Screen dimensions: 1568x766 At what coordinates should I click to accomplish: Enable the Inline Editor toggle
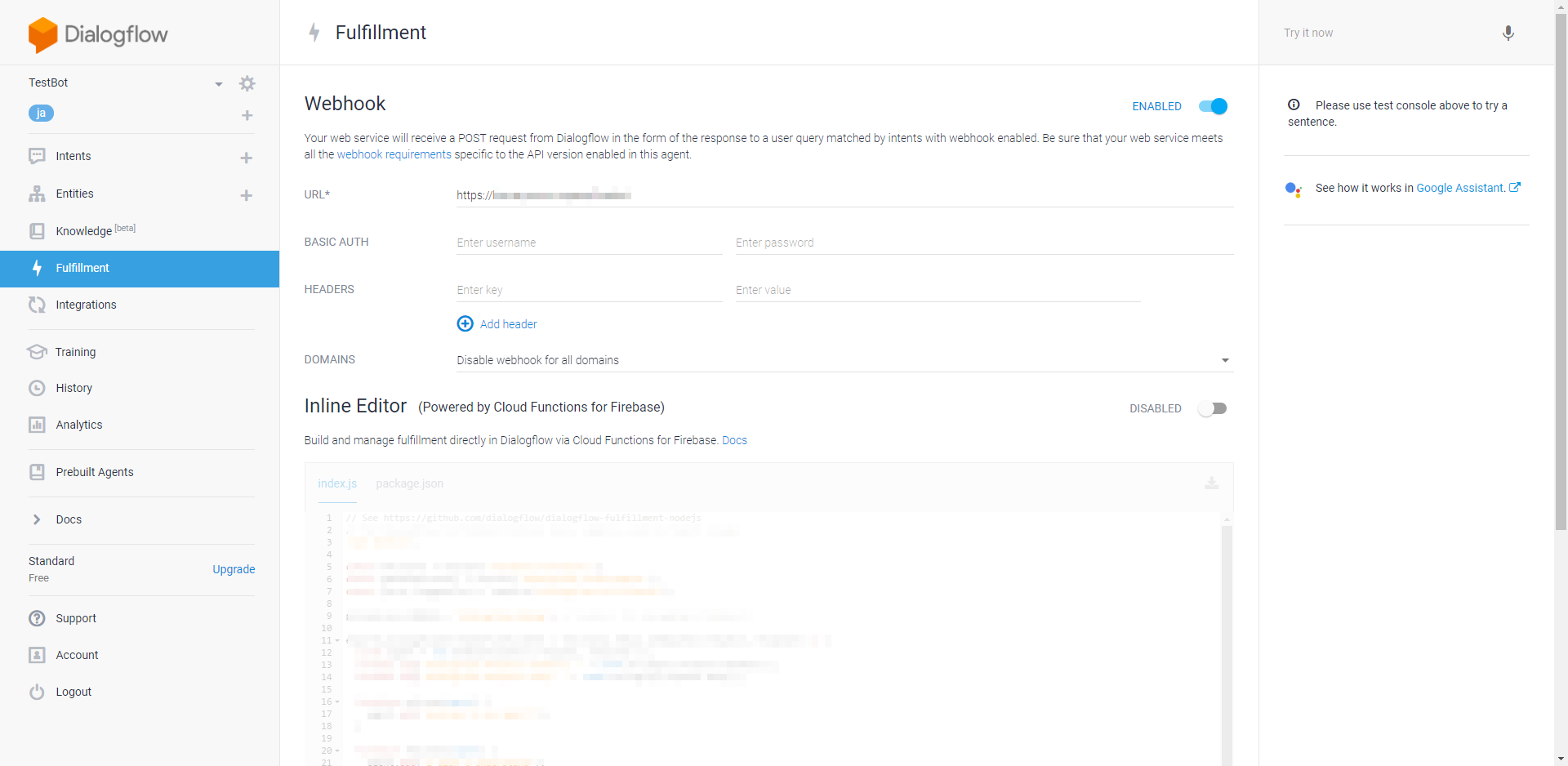coord(1212,408)
